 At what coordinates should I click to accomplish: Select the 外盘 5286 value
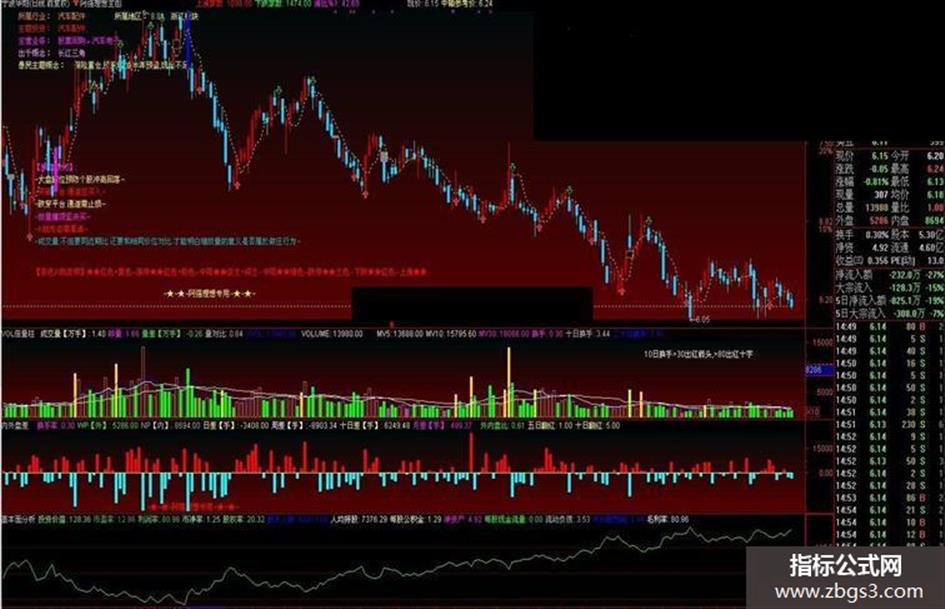coord(862,221)
